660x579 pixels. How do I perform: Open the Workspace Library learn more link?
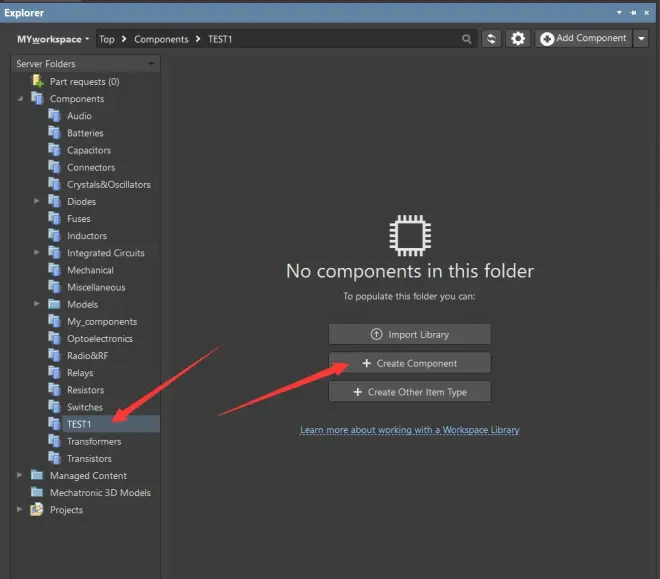pyautogui.click(x=410, y=430)
